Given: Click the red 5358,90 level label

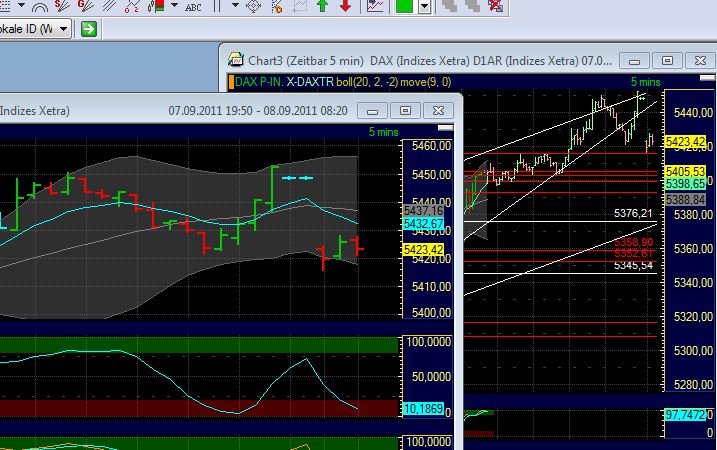Looking at the screenshot, I should (x=633, y=242).
